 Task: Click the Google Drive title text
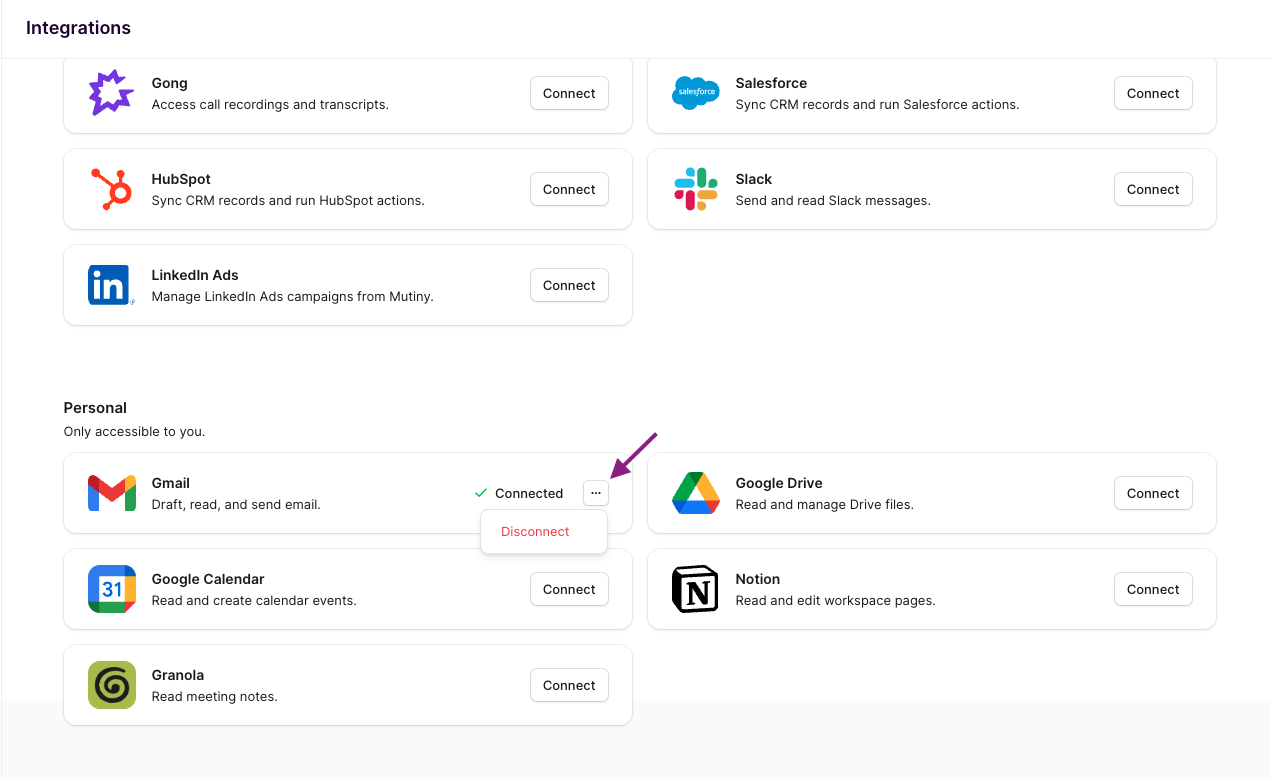[779, 483]
